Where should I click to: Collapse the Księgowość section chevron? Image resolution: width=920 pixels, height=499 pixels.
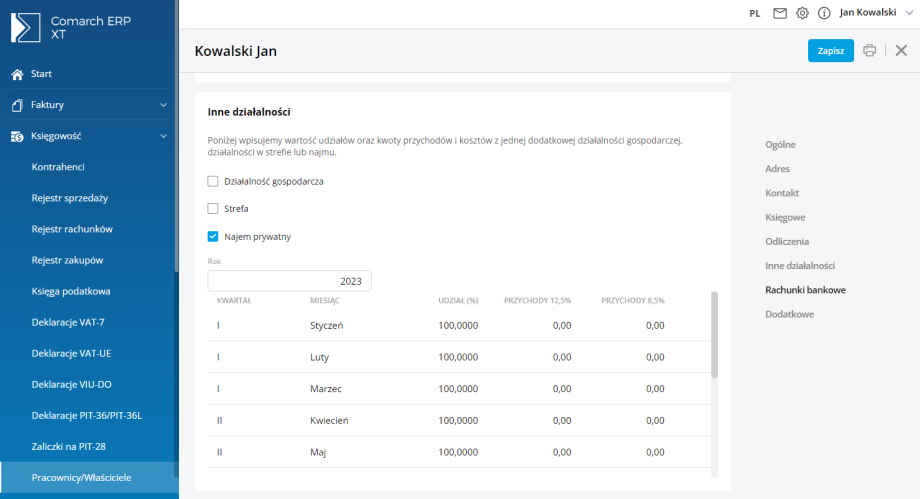coord(163,136)
